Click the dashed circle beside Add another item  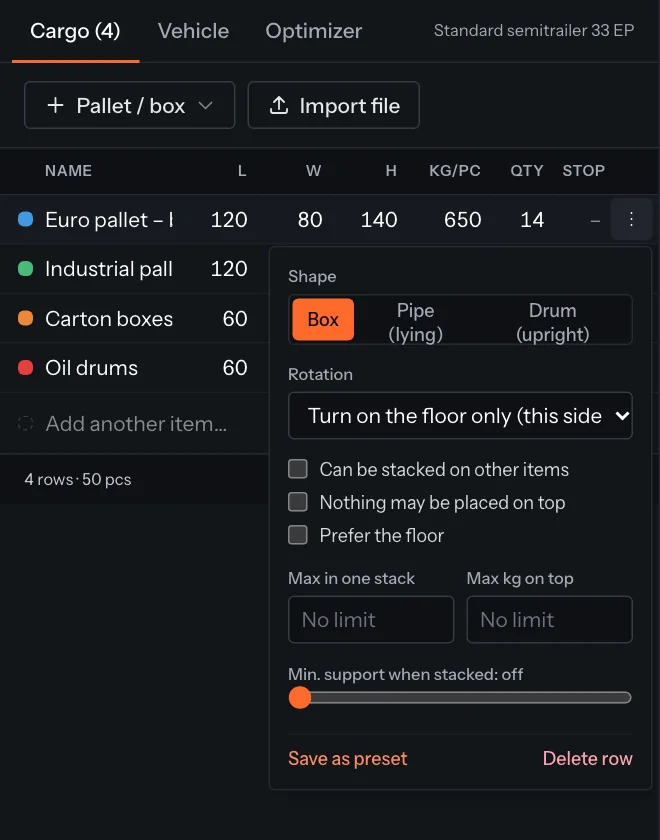[26, 423]
